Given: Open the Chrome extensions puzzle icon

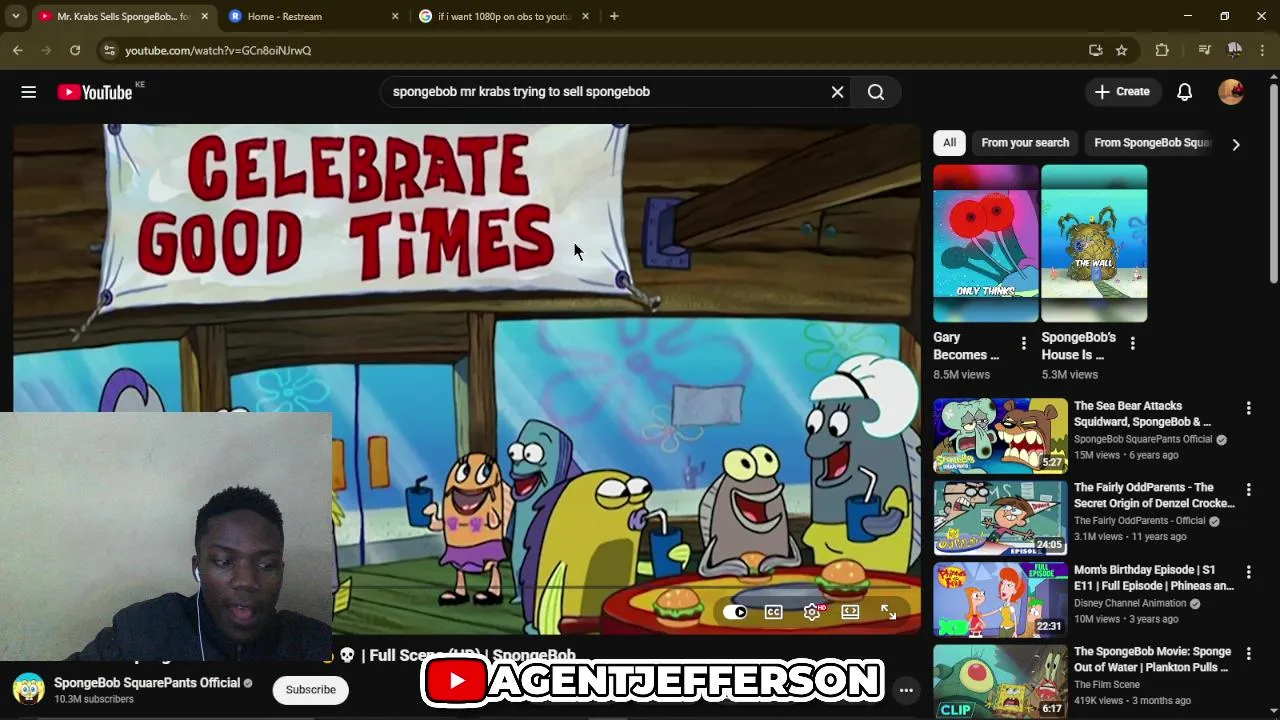Looking at the screenshot, I should pyautogui.click(x=1162, y=50).
